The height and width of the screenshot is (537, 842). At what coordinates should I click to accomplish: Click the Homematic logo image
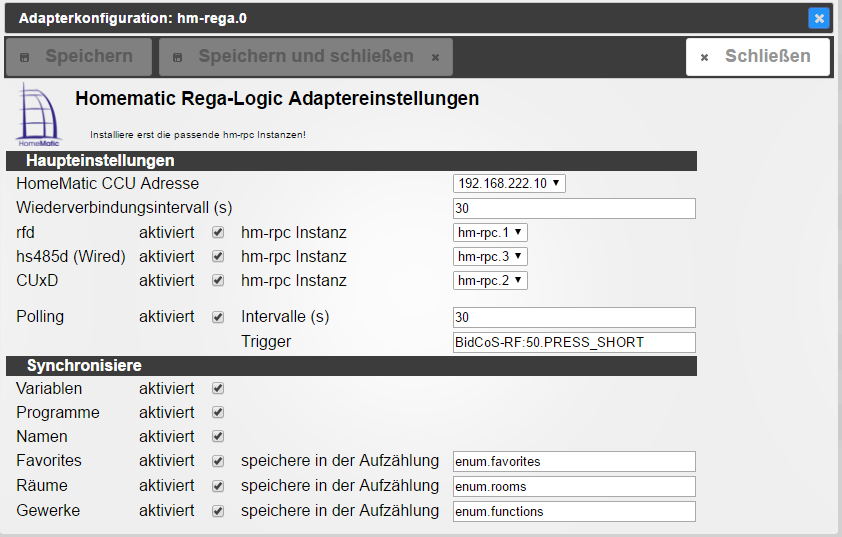tap(39, 115)
